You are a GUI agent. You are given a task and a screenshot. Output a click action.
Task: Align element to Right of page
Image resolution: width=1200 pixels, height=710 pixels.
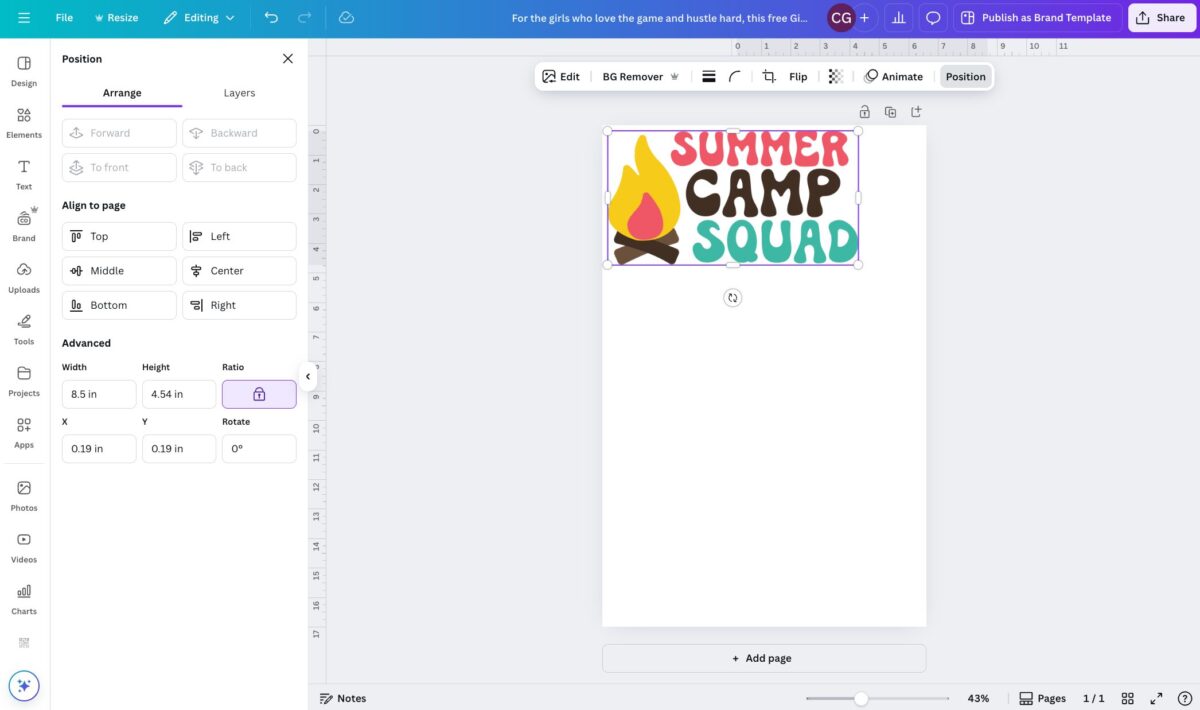239,305
